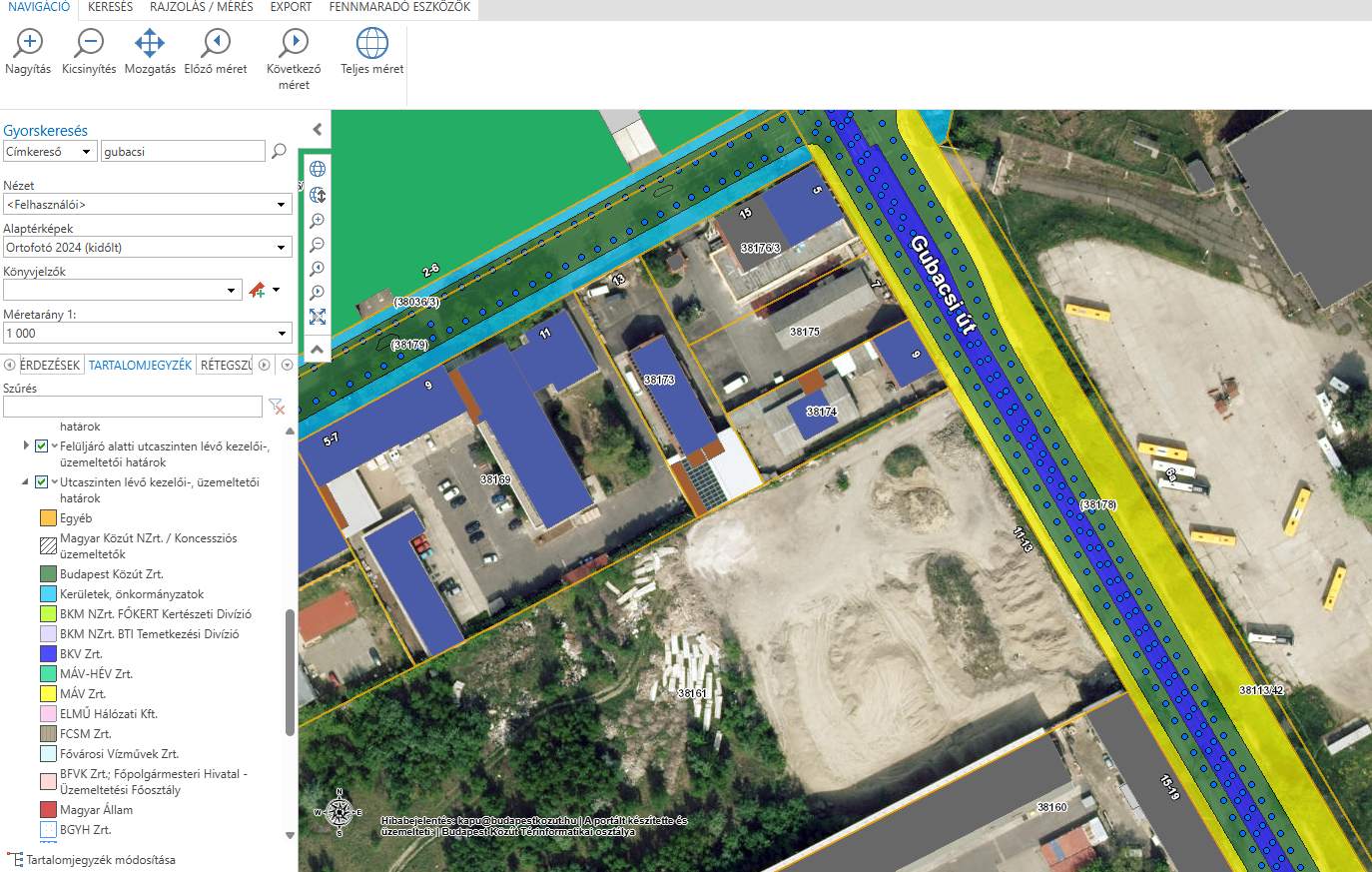
Task: Click Tartalomjegyzék módosítása link
Action: (x=101, y=859)
